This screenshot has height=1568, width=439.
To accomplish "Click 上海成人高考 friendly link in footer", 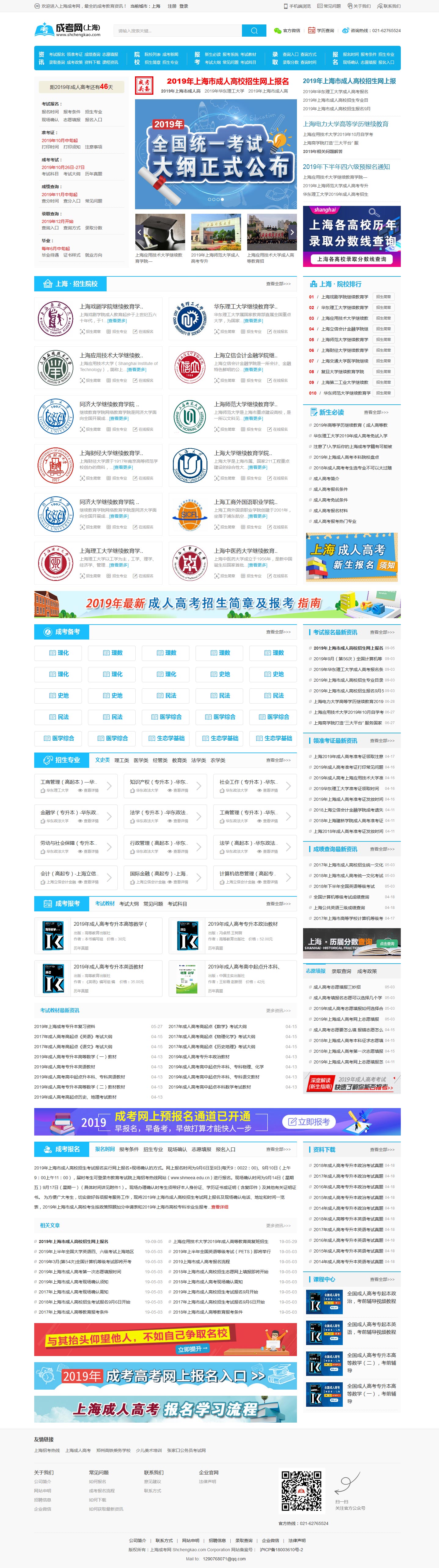I will pos(78,1450).
